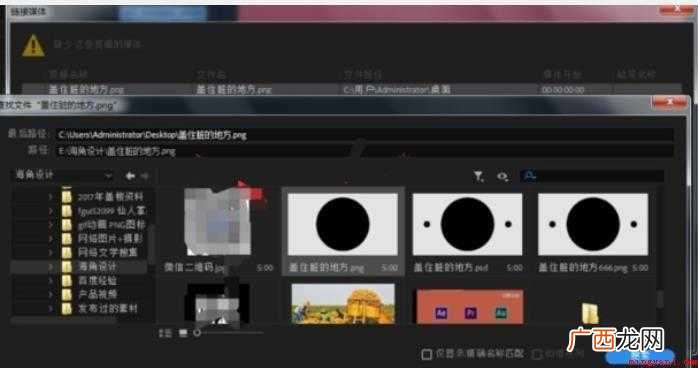Click the thumbnail grid vertical scrollbar
This screenshot has height=368, width=698.
pos(660,299)
